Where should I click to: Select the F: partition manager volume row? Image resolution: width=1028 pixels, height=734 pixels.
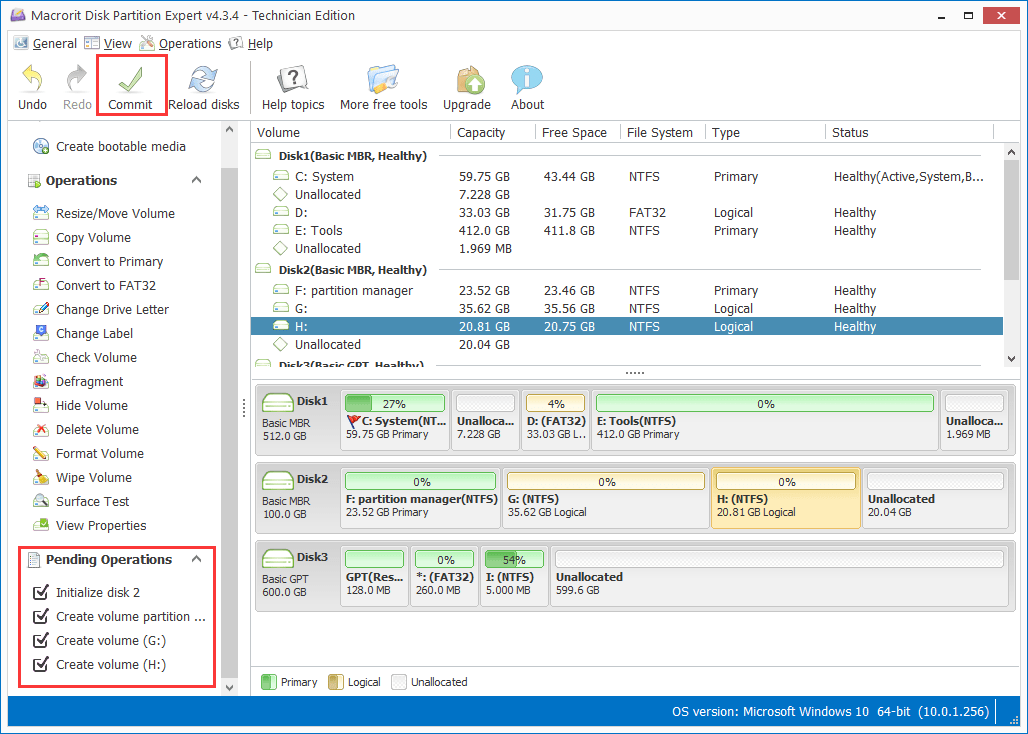point(627,290)
